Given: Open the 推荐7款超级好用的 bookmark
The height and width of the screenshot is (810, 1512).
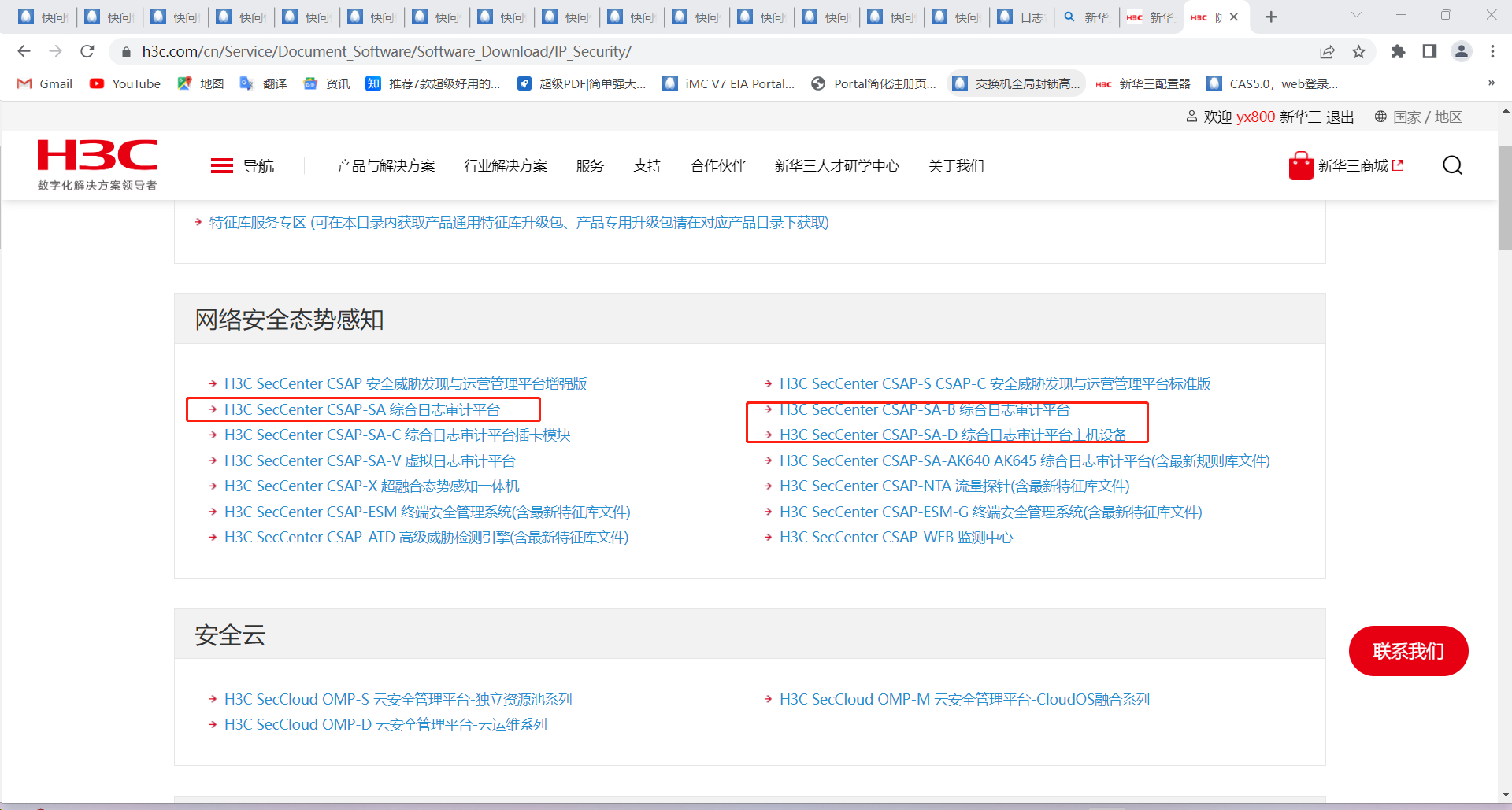Looking at the screenshot, I should pos(433,83).
